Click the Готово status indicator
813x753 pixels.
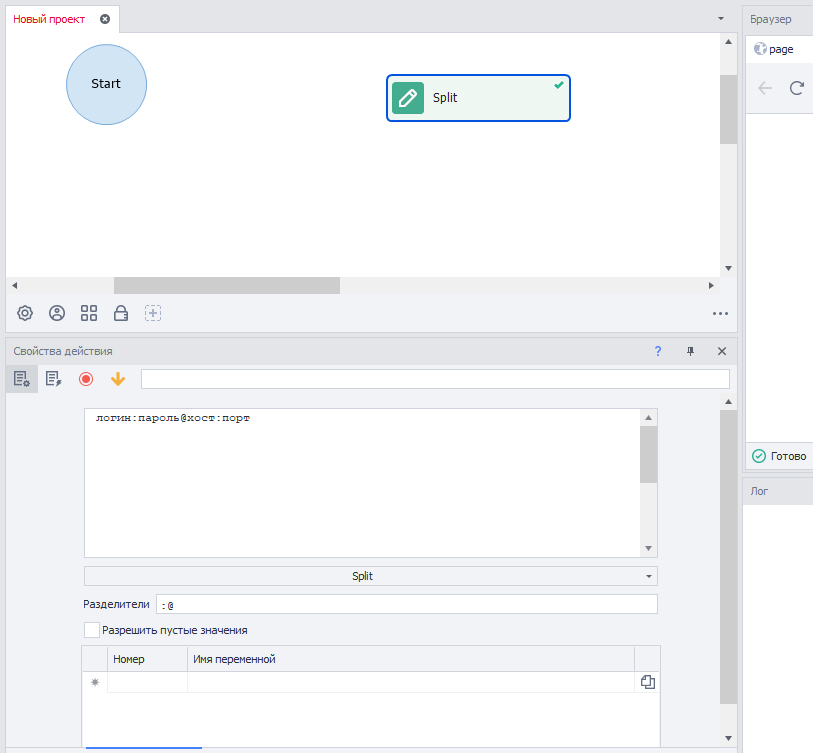[779, 456]
